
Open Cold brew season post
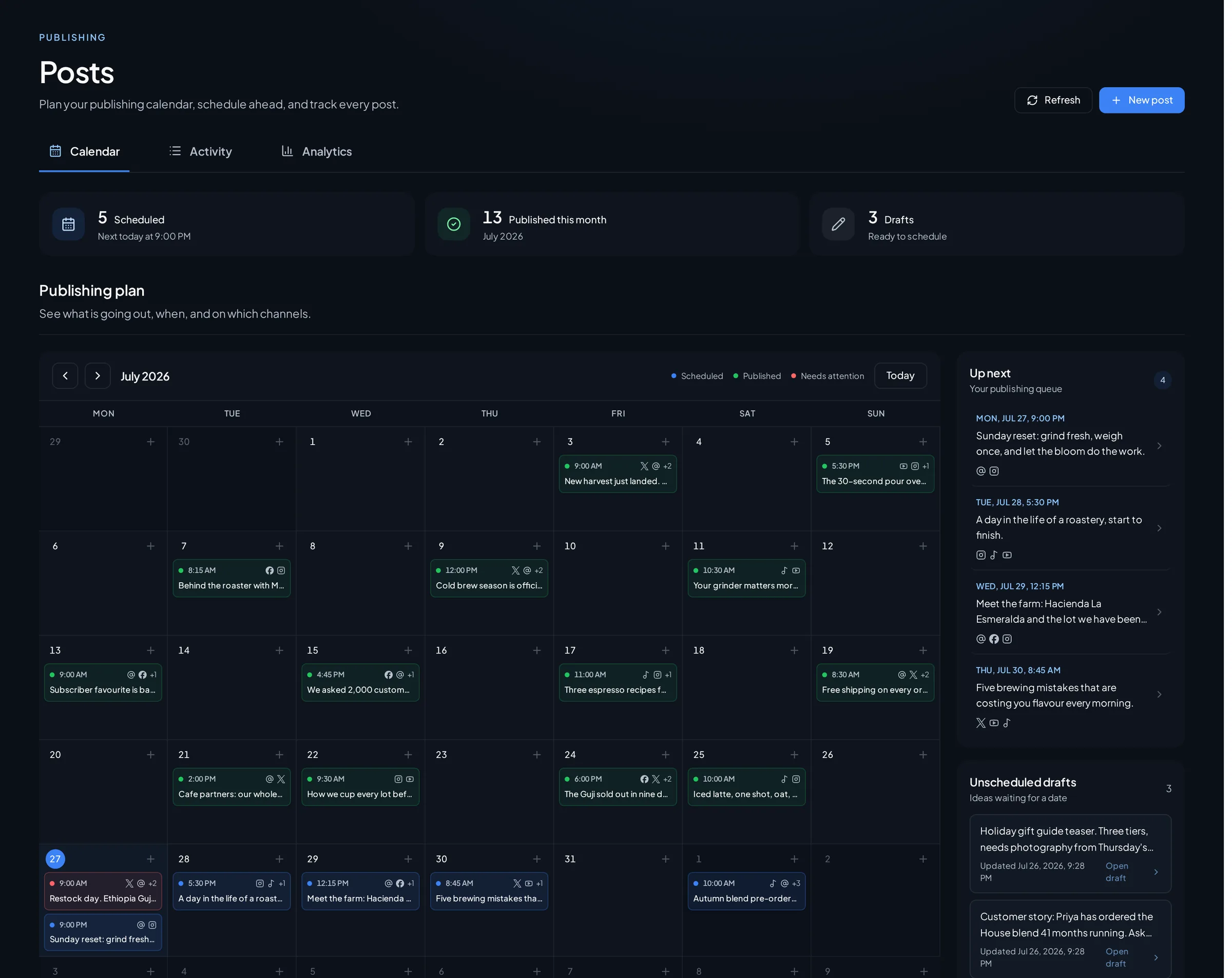tap(490, 579)
